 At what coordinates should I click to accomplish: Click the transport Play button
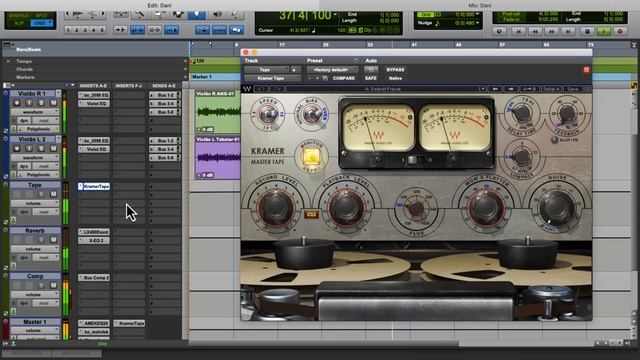(x=604, y=31)
